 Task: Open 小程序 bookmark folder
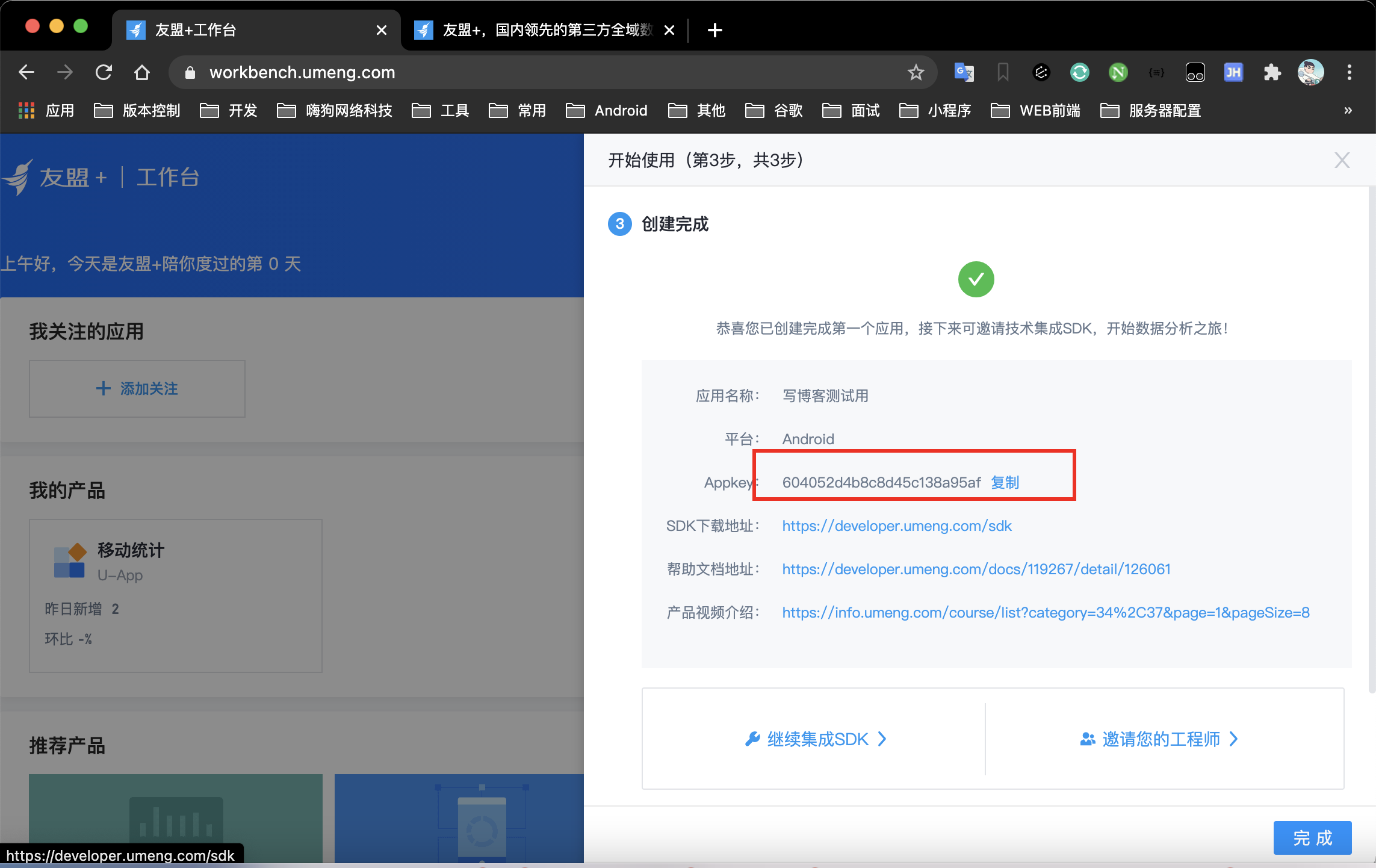(935, 111)
